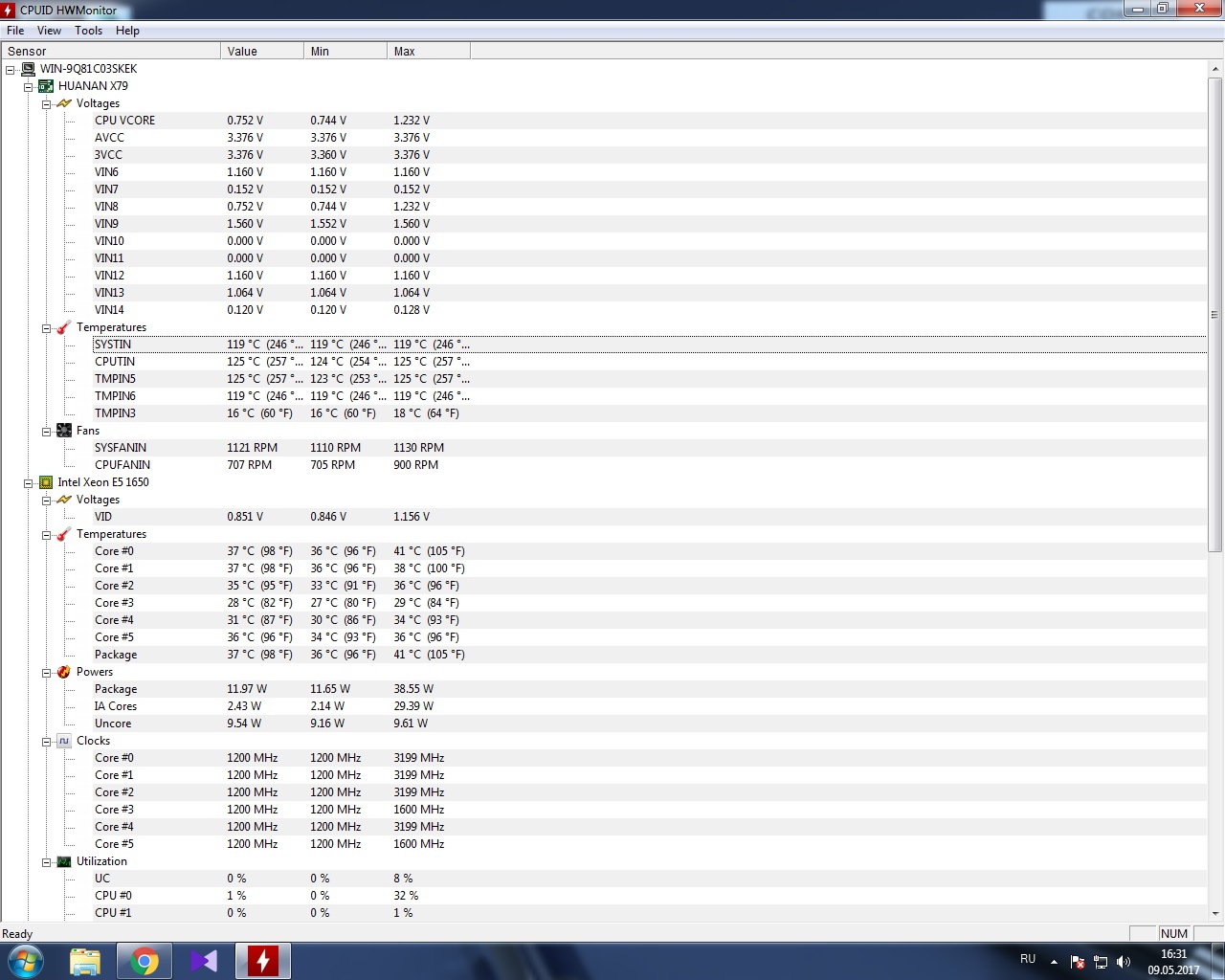
Task: Collapse the Powers group
Action: [46, 673]
